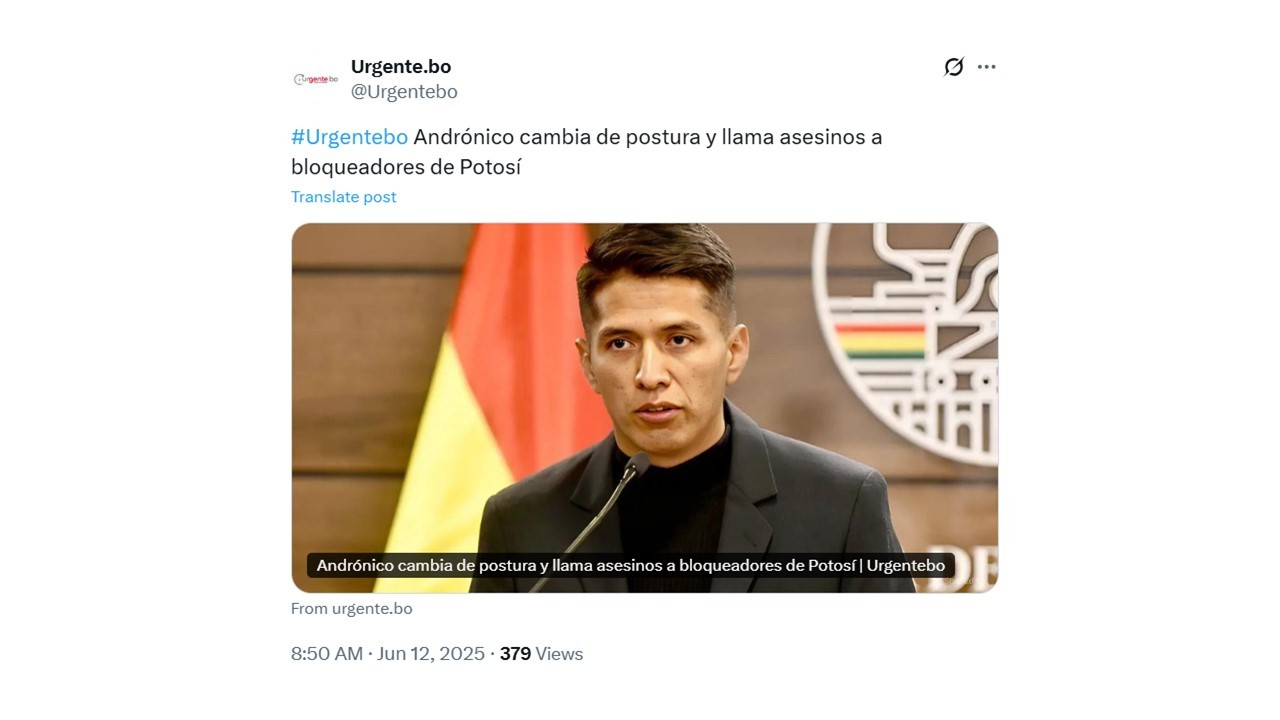The width and height of the screenshot is (1280, 720).
Task: Open the article photo card
Action: click(645, 408)
